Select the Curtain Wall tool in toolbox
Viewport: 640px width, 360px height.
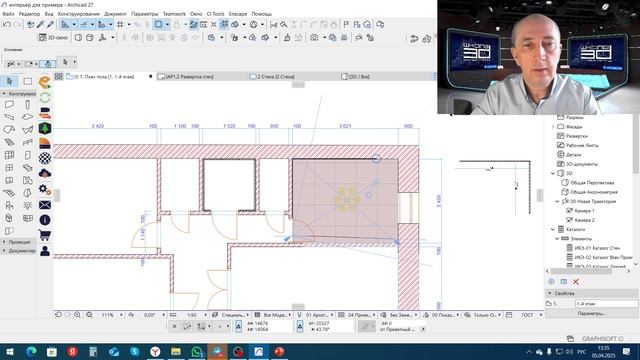(9, 155)
